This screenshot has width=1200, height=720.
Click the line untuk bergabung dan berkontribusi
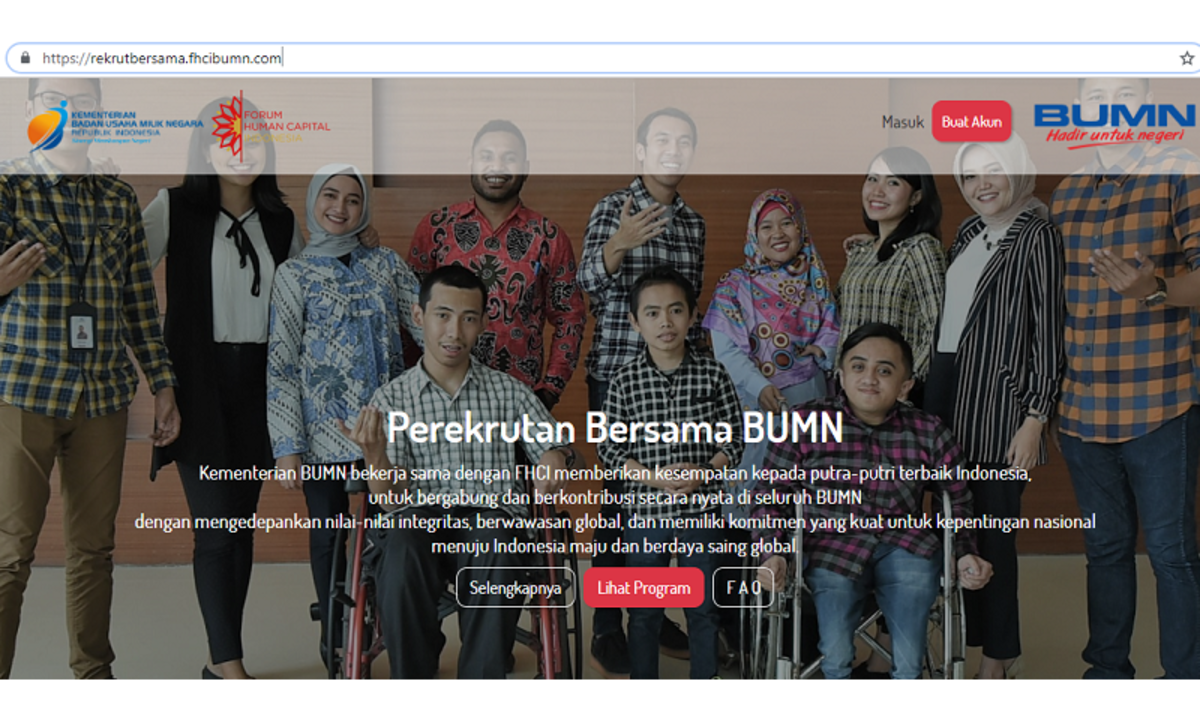(x=615, y=497)
